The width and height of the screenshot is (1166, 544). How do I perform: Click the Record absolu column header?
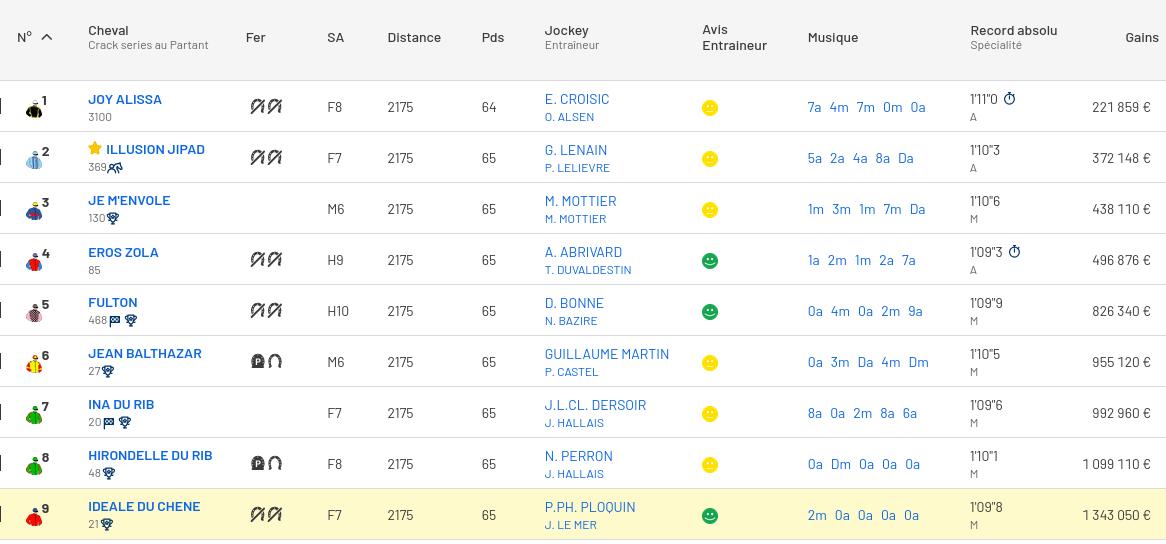1013,30
